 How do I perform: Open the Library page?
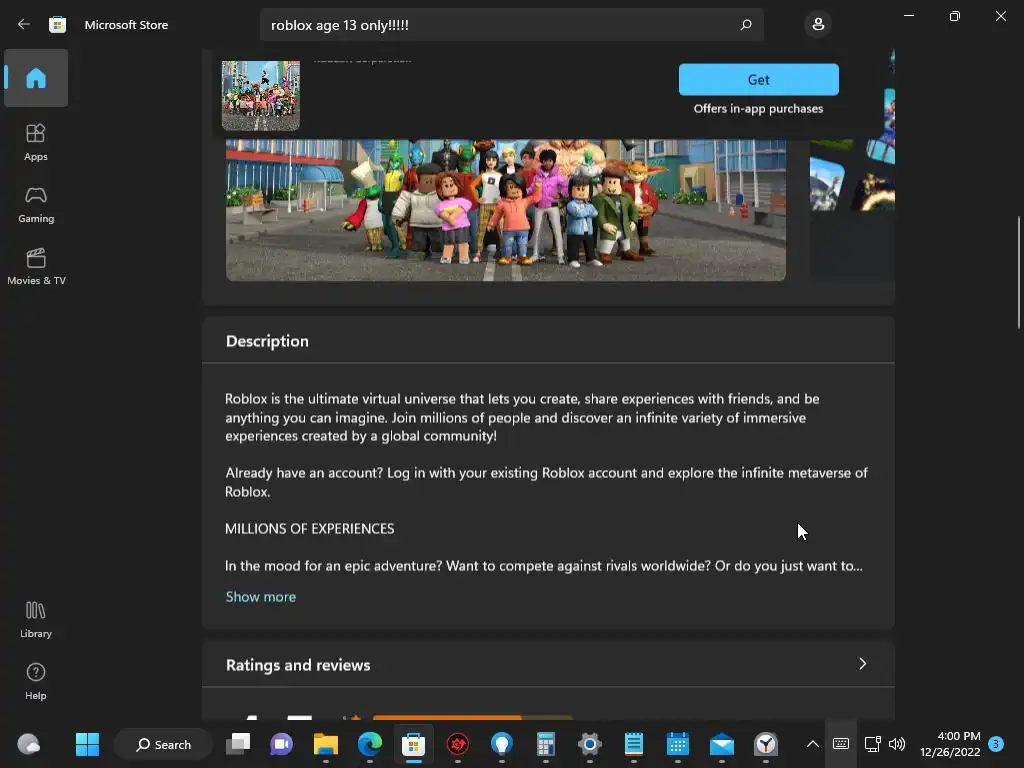pos(36,619)
